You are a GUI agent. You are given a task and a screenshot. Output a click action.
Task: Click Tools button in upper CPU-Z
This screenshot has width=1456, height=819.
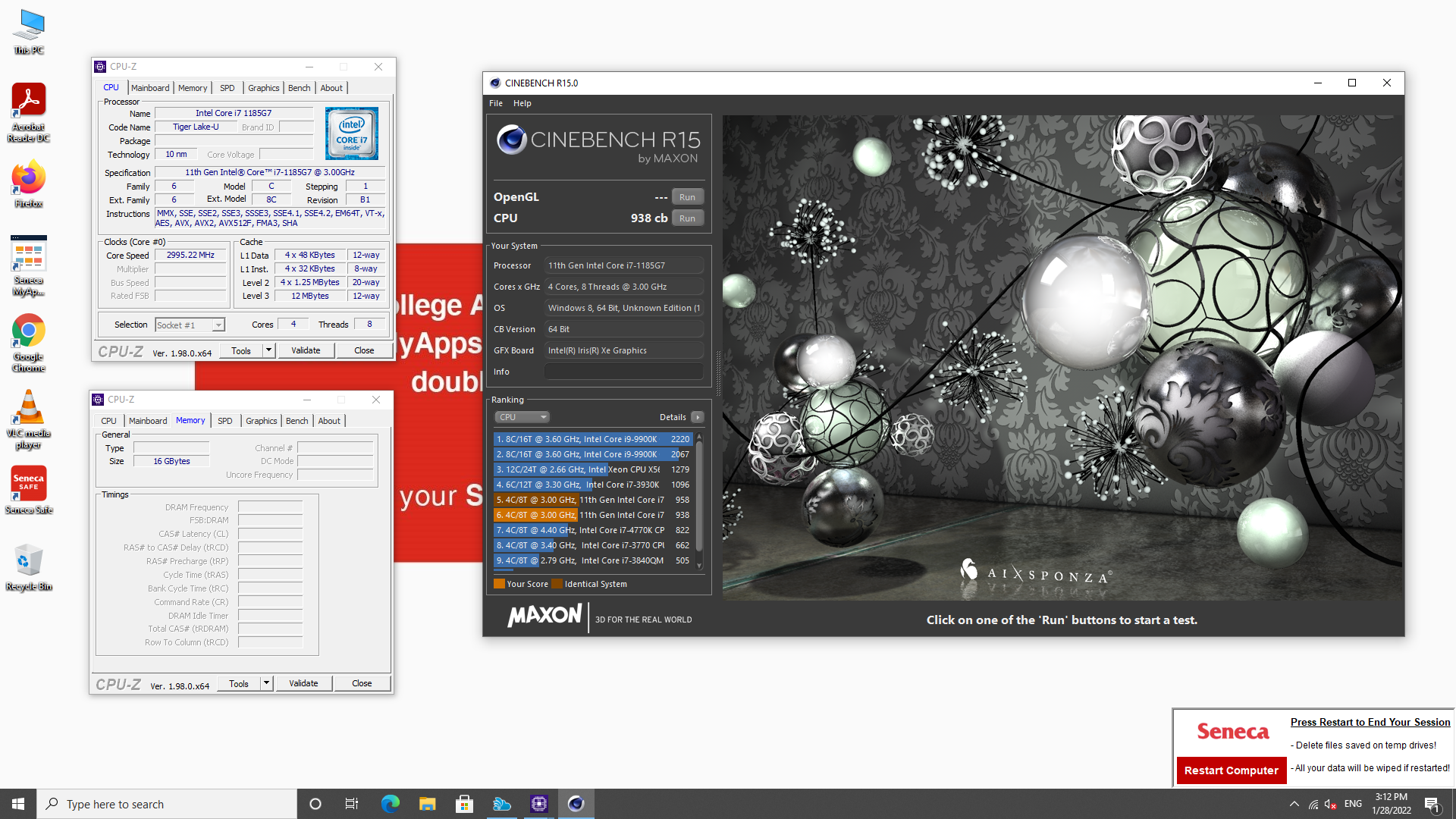click(x=241, y=350)
